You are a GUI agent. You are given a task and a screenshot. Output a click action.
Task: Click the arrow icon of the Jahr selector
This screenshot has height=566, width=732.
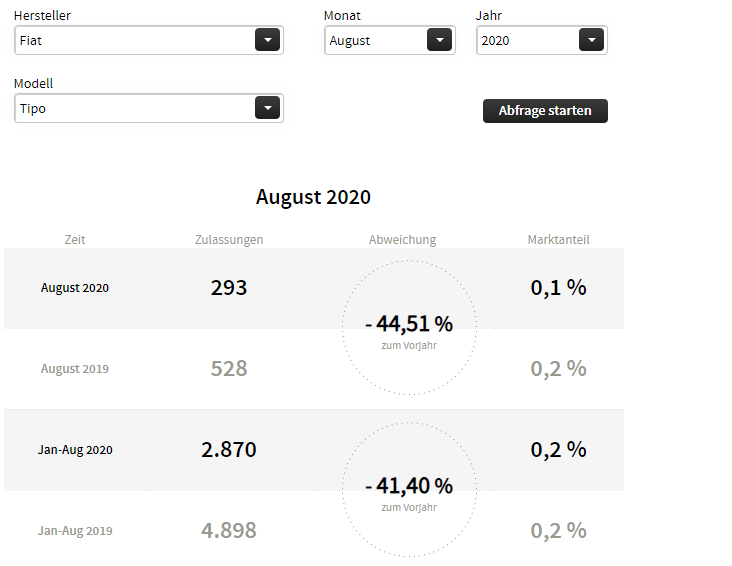(x=591, y=40)
